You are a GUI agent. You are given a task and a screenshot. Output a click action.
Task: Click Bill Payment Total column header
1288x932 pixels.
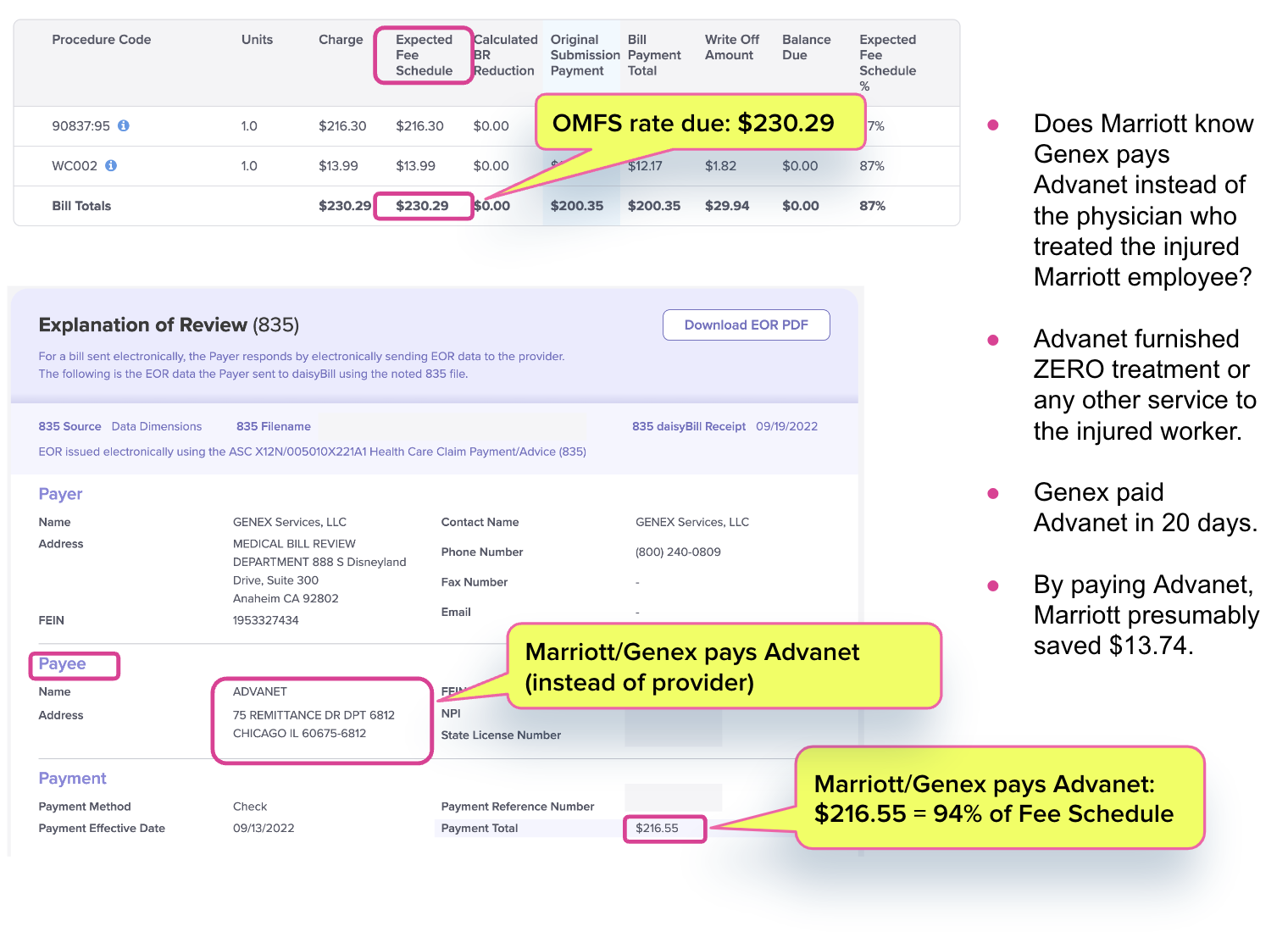coord(654,55)
